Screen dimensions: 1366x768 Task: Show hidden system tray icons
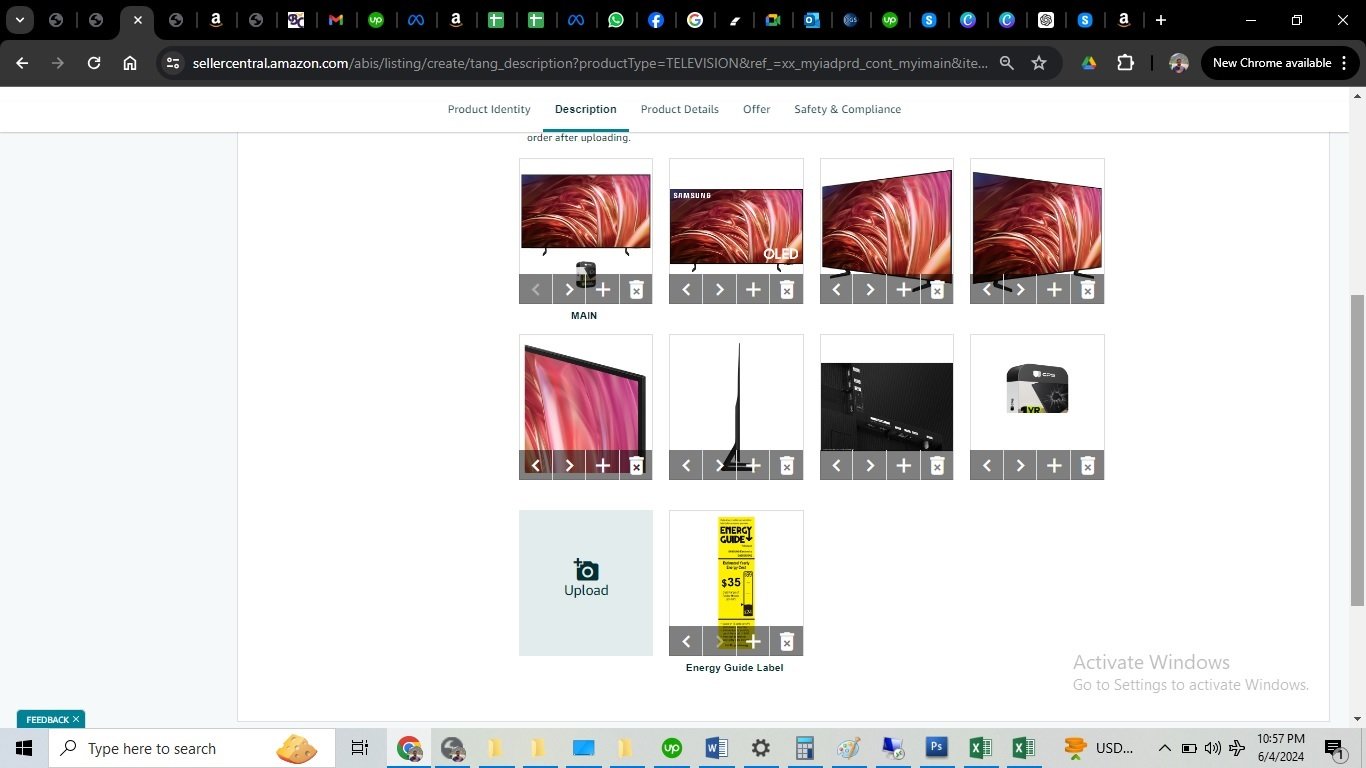point(1164,748)
